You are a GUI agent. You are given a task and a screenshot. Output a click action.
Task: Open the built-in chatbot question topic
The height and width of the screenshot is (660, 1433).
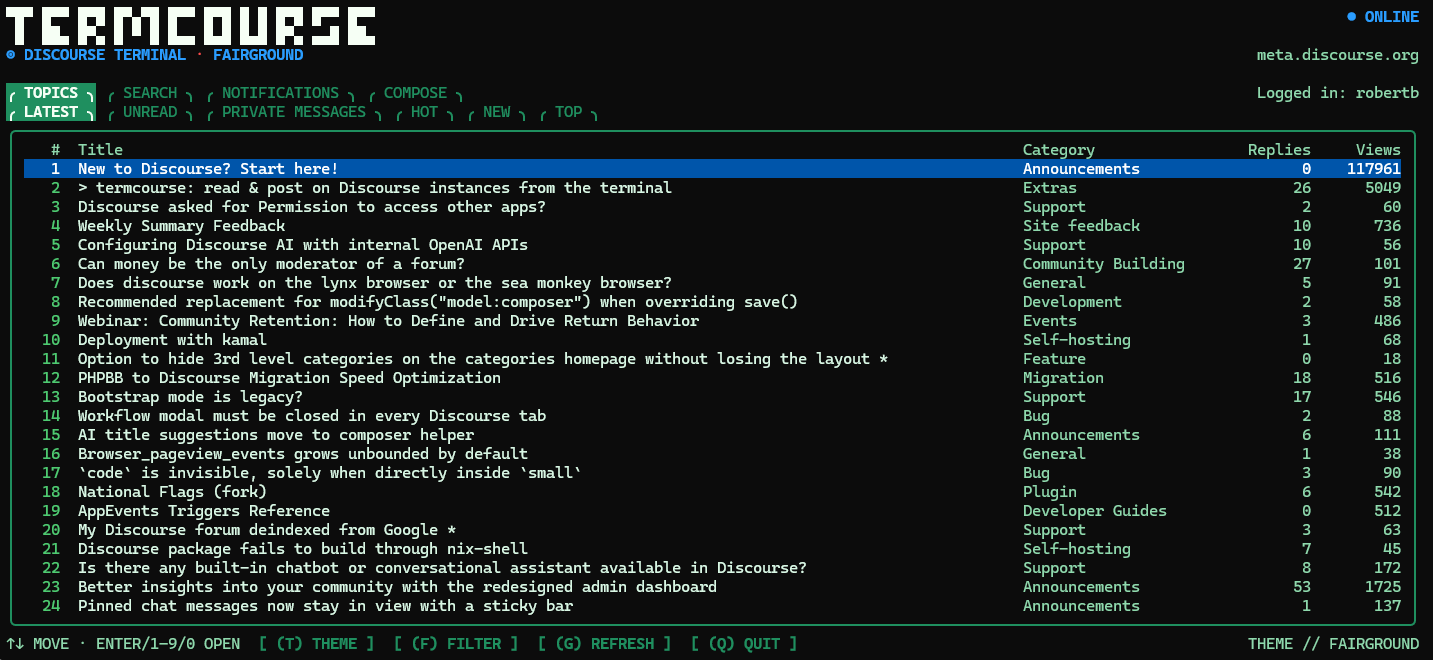712,568
